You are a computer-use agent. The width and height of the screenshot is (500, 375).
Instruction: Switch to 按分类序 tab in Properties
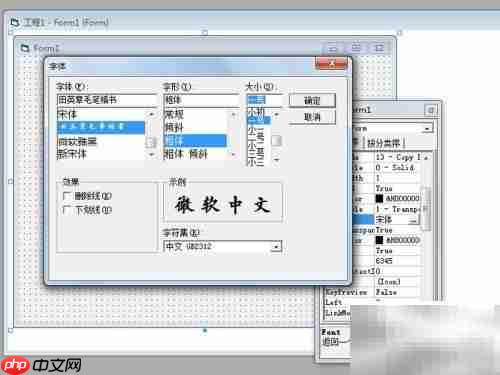click(384, 144)
